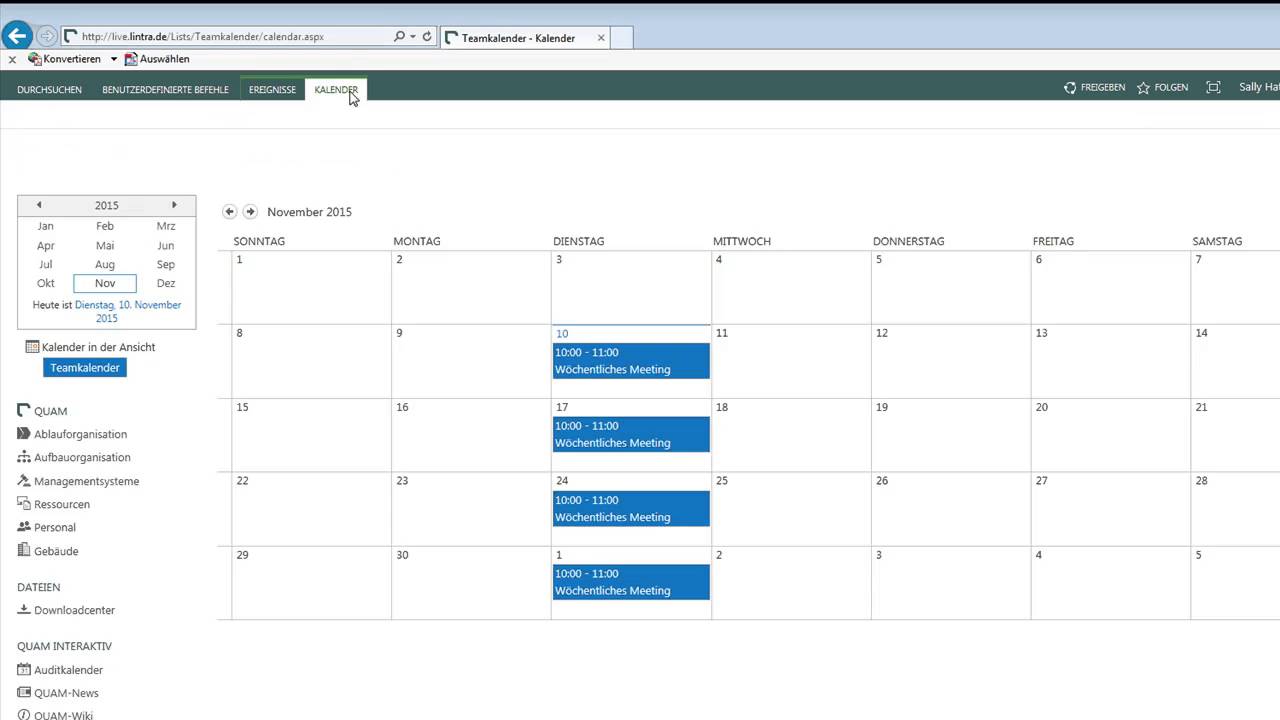
Task: Click the Dienstag, 10. November 2015 link
Action: 128,311
